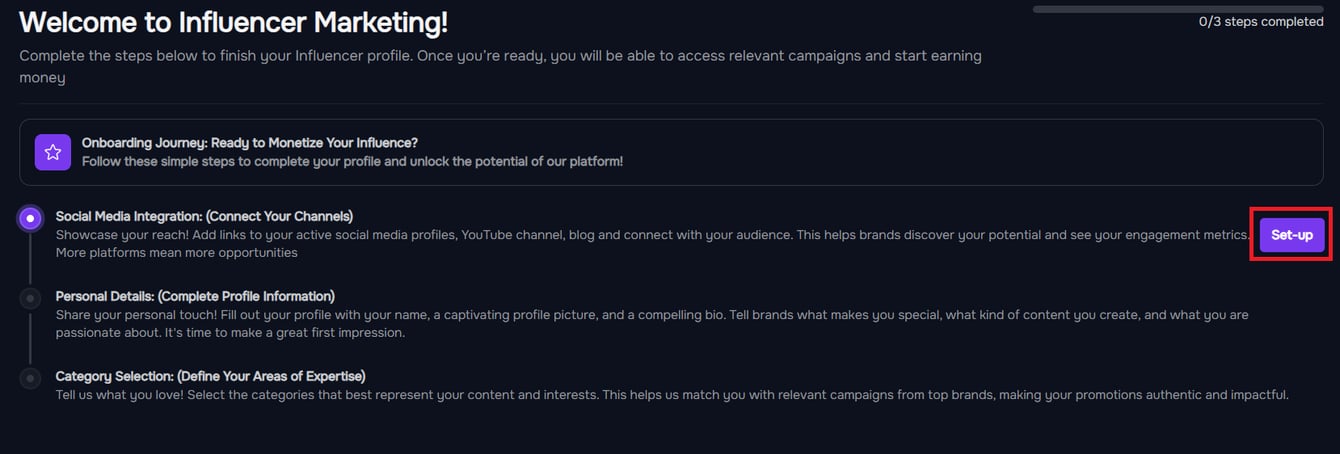Screen dimensions: 1340x454
Task: Click the purple star icon in the onboarding banner
Action: [53, 152]
